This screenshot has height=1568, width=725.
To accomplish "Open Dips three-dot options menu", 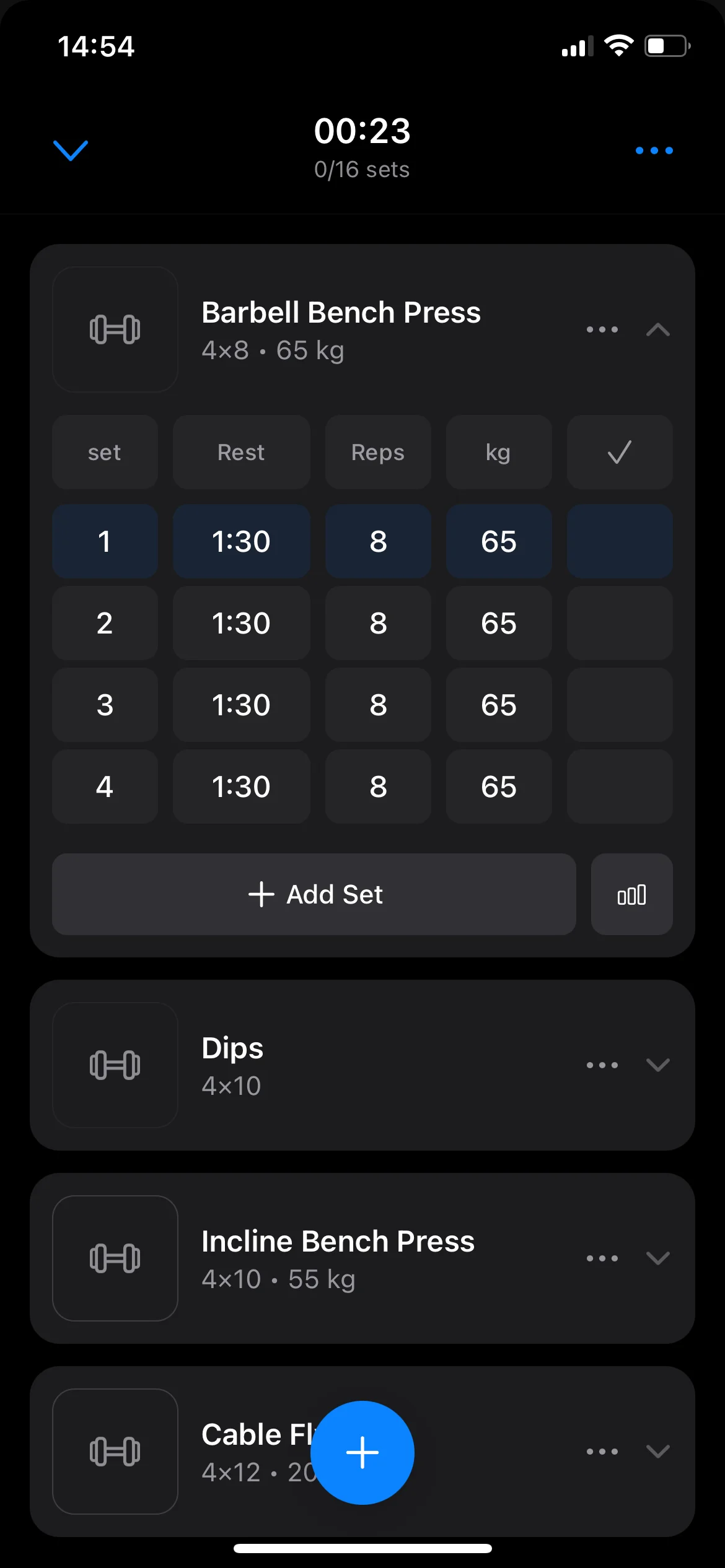I will pyautogui.click(x=602, y=1065).
